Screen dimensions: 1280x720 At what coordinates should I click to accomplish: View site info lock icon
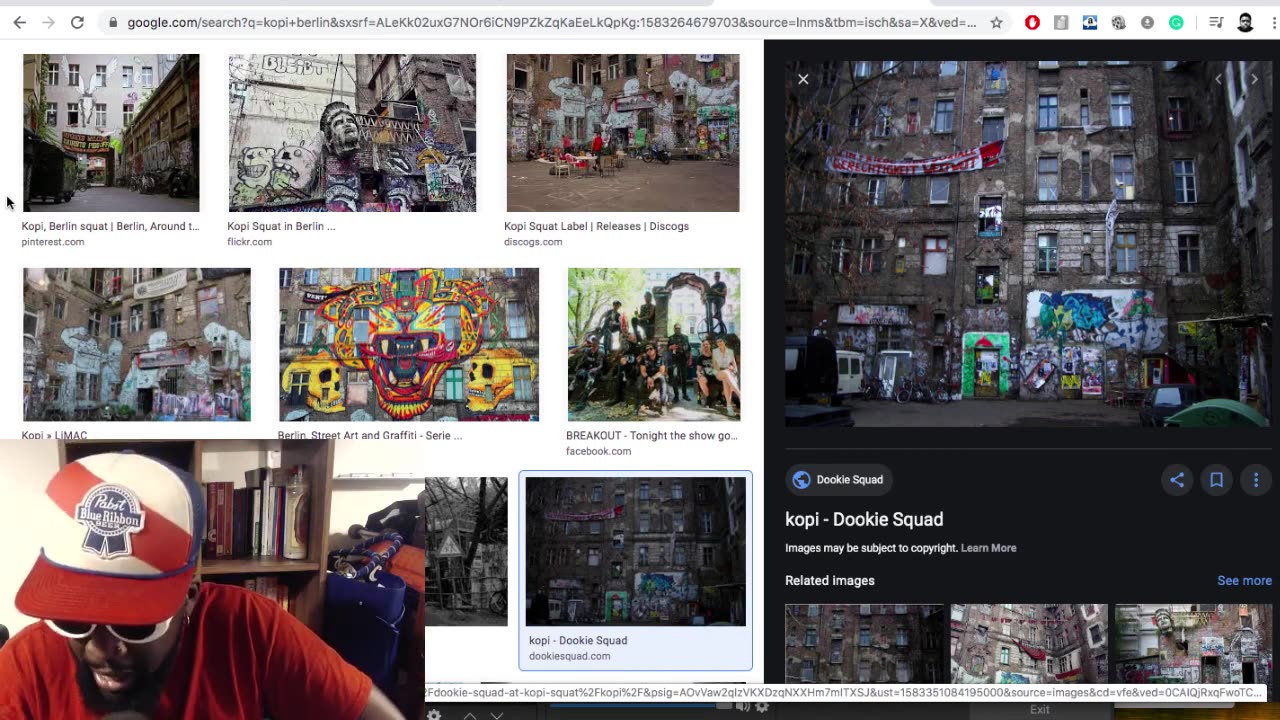click(113, 22)
